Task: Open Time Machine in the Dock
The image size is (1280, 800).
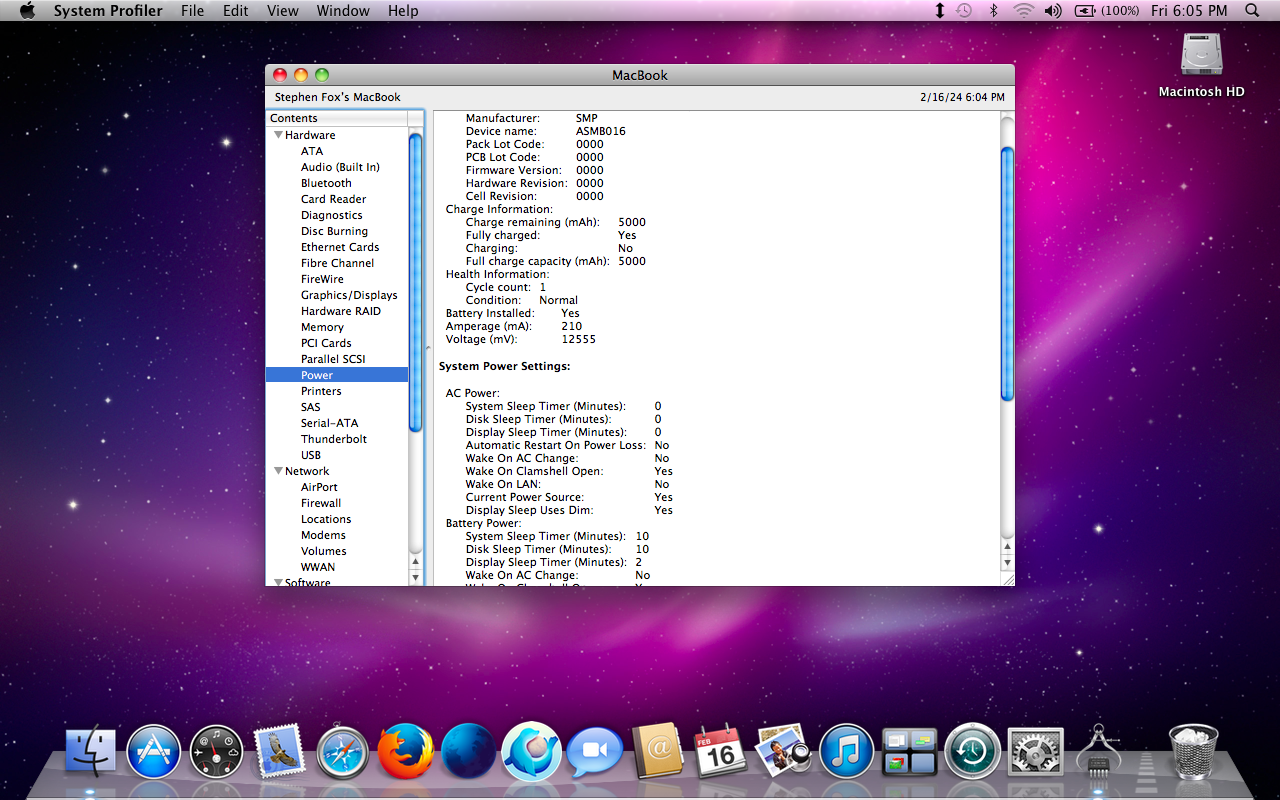Action: point(972,752)
